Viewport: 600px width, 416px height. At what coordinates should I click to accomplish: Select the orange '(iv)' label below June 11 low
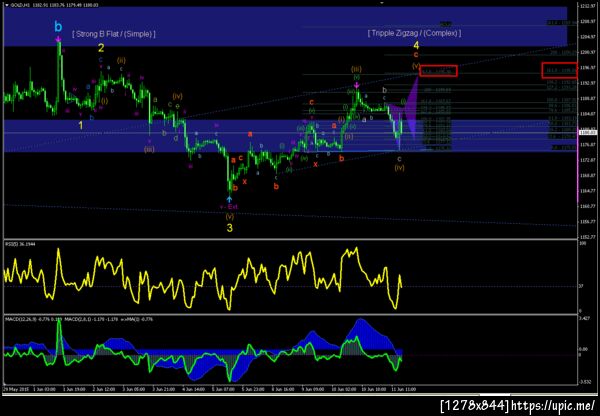point(399,167)
